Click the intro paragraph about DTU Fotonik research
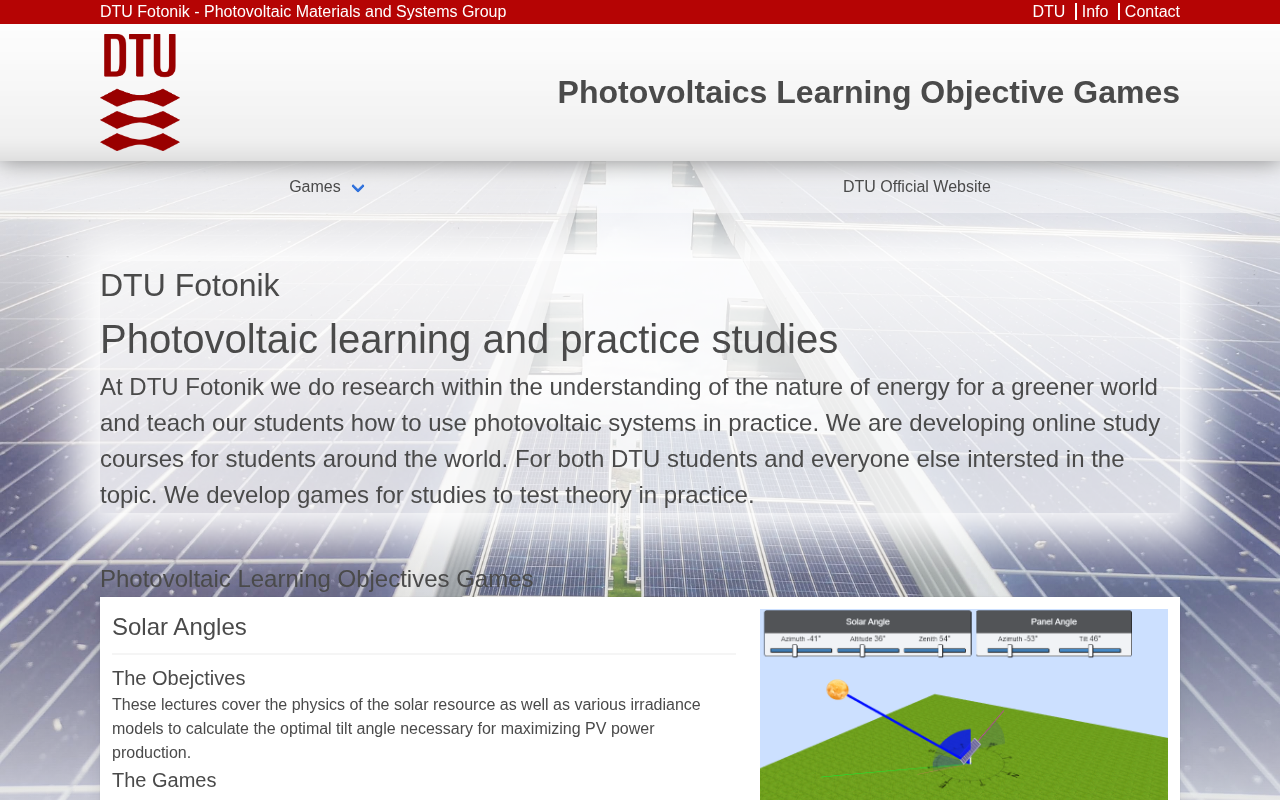The width and height of the screenshot is (1280, 800). pyautogui.click(x=630, y=441)
